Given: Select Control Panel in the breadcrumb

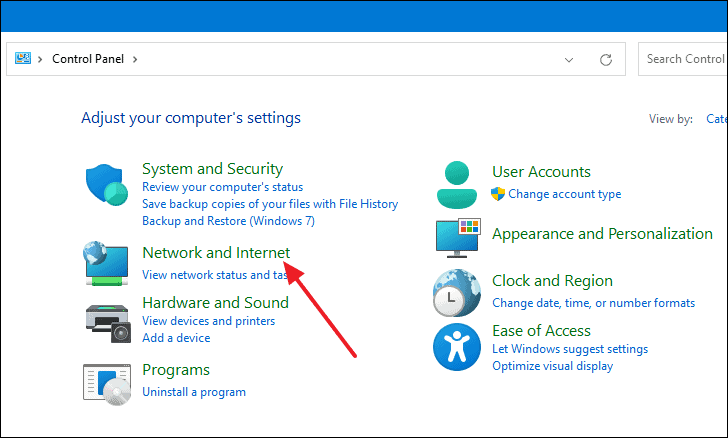Looking at the screenshot, I should pos(88,59).
